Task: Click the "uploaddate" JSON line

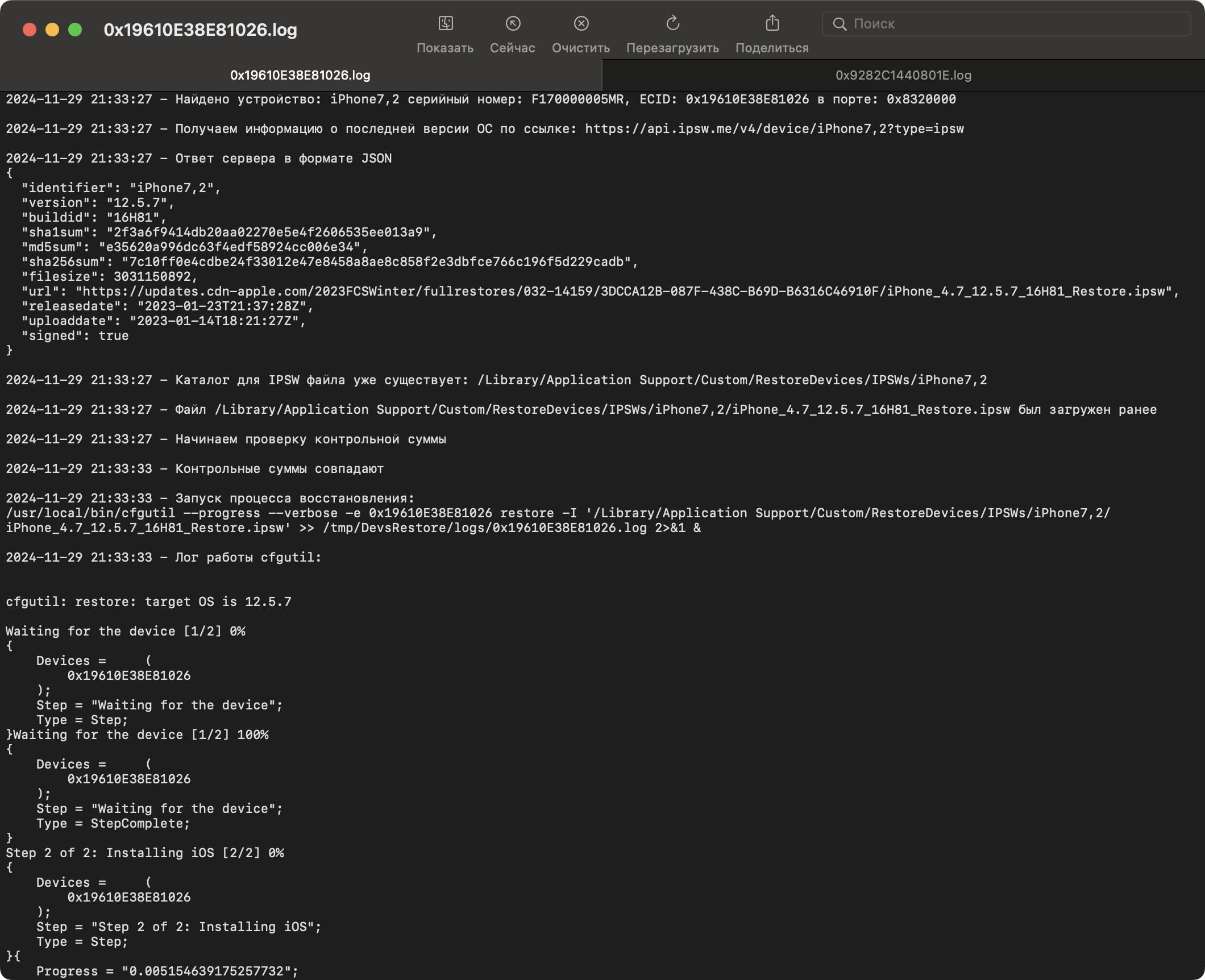Action: click(x=163, y=321)
